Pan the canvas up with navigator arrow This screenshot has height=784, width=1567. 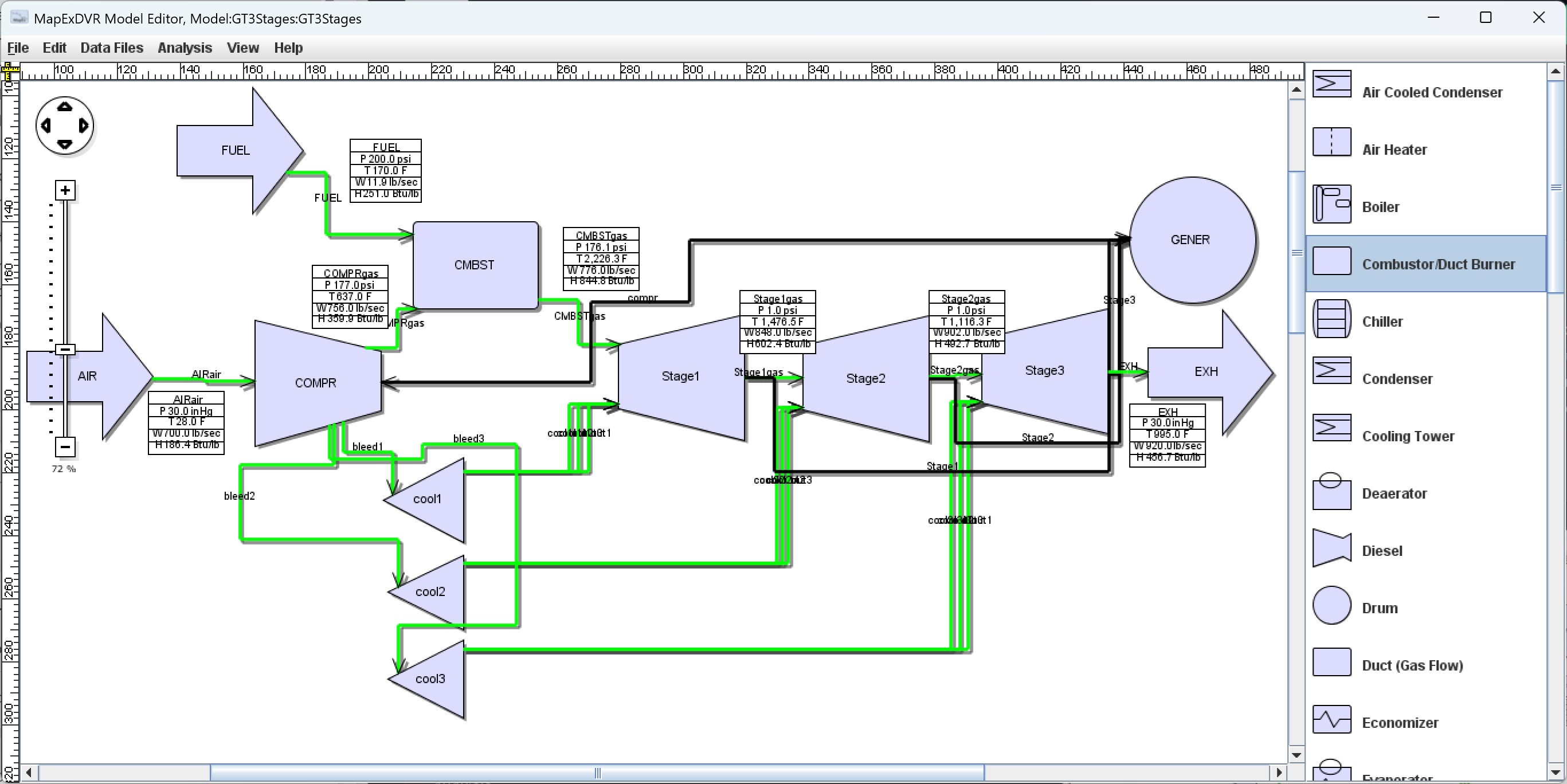click(65, 107)
